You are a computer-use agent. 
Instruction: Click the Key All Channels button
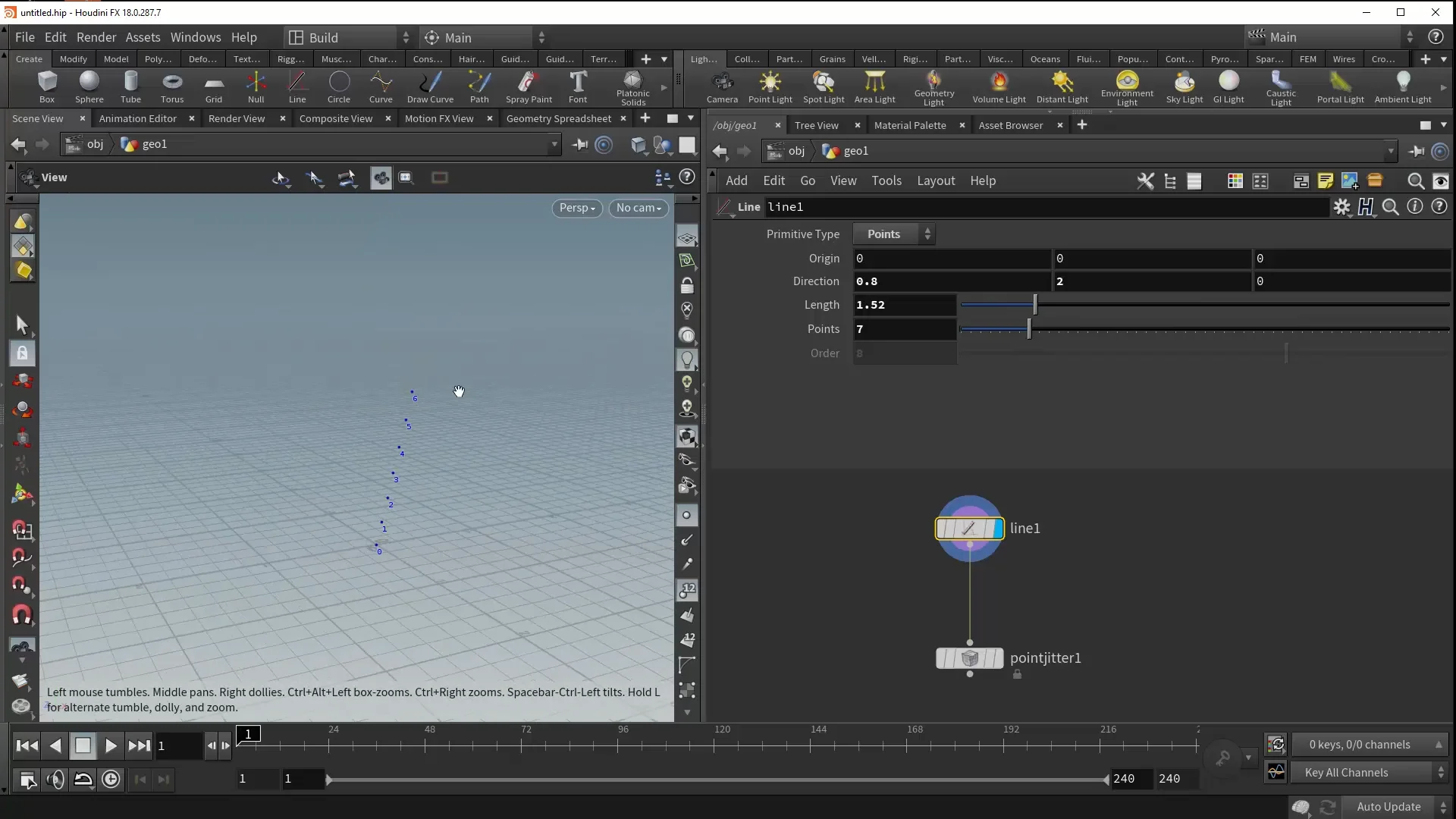pyautogui.click(x=1346, y=773)
